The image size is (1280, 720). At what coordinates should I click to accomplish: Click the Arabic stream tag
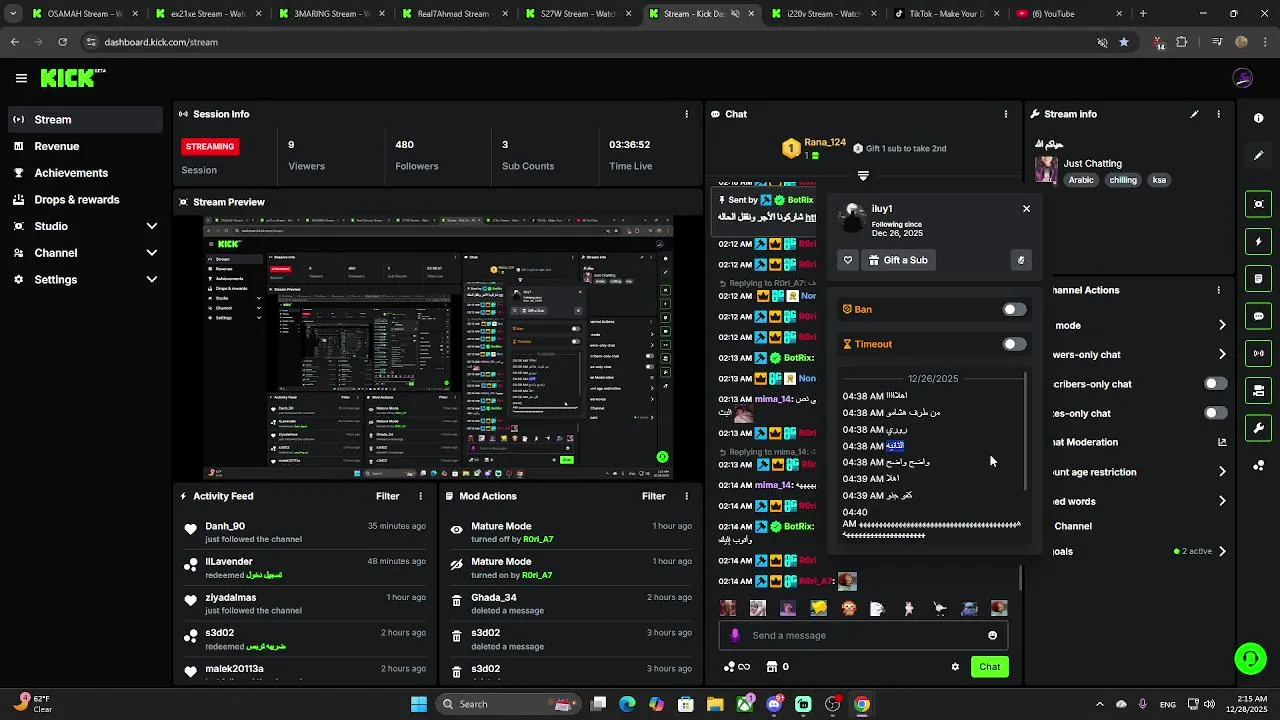(1081, 180)
